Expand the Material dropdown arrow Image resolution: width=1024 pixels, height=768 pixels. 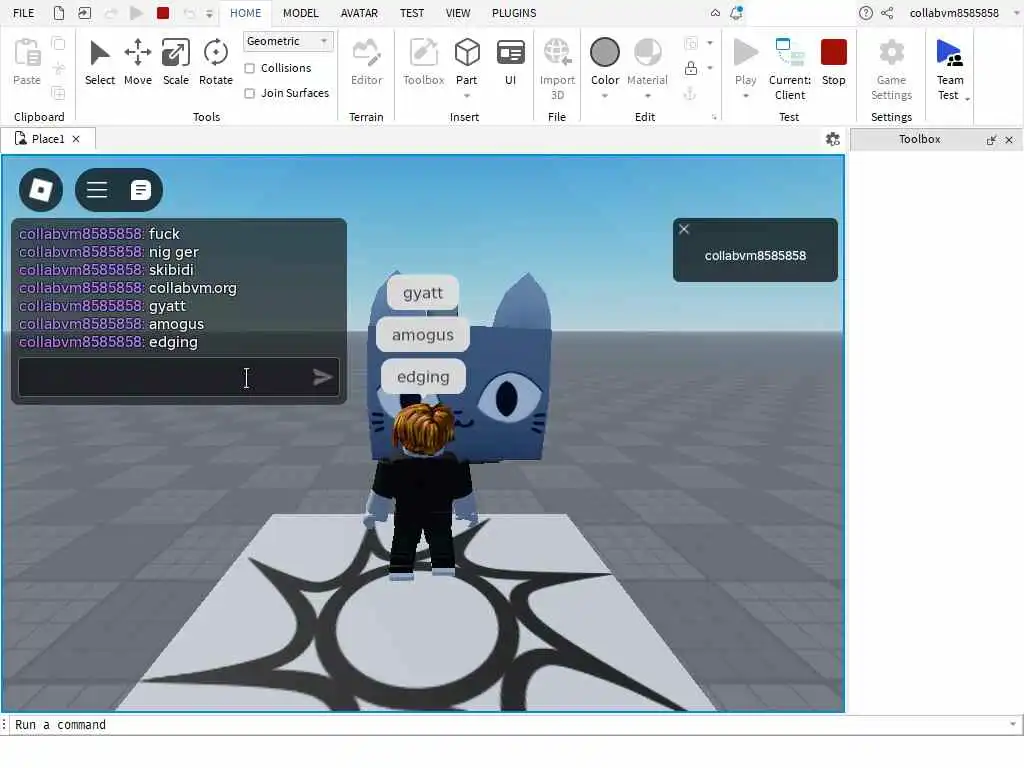click(x=647, y=96)
